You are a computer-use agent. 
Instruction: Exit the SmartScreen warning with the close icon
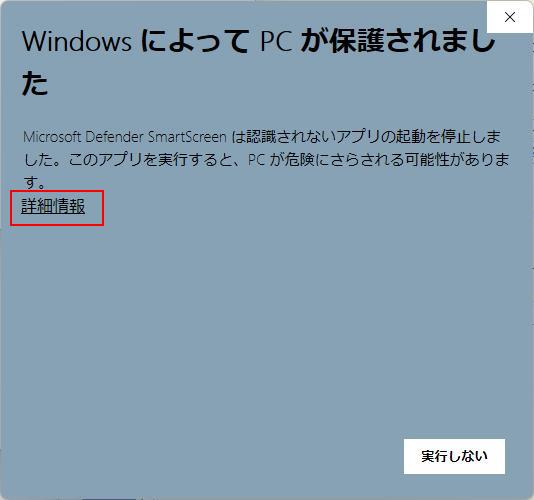tap(510, 17)
